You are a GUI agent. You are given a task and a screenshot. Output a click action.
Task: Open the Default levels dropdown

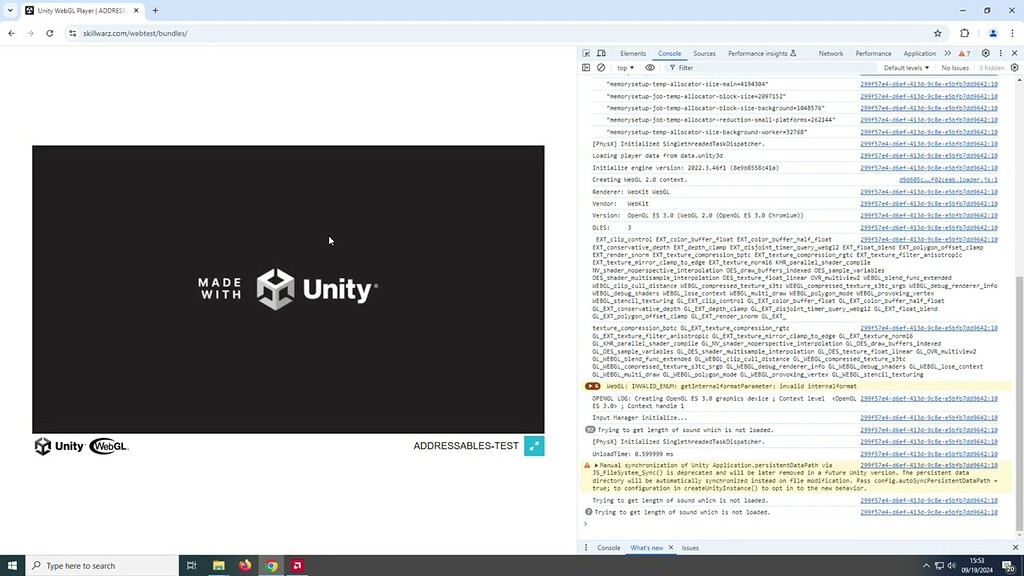pyautogui.click(x=905, y=67)
